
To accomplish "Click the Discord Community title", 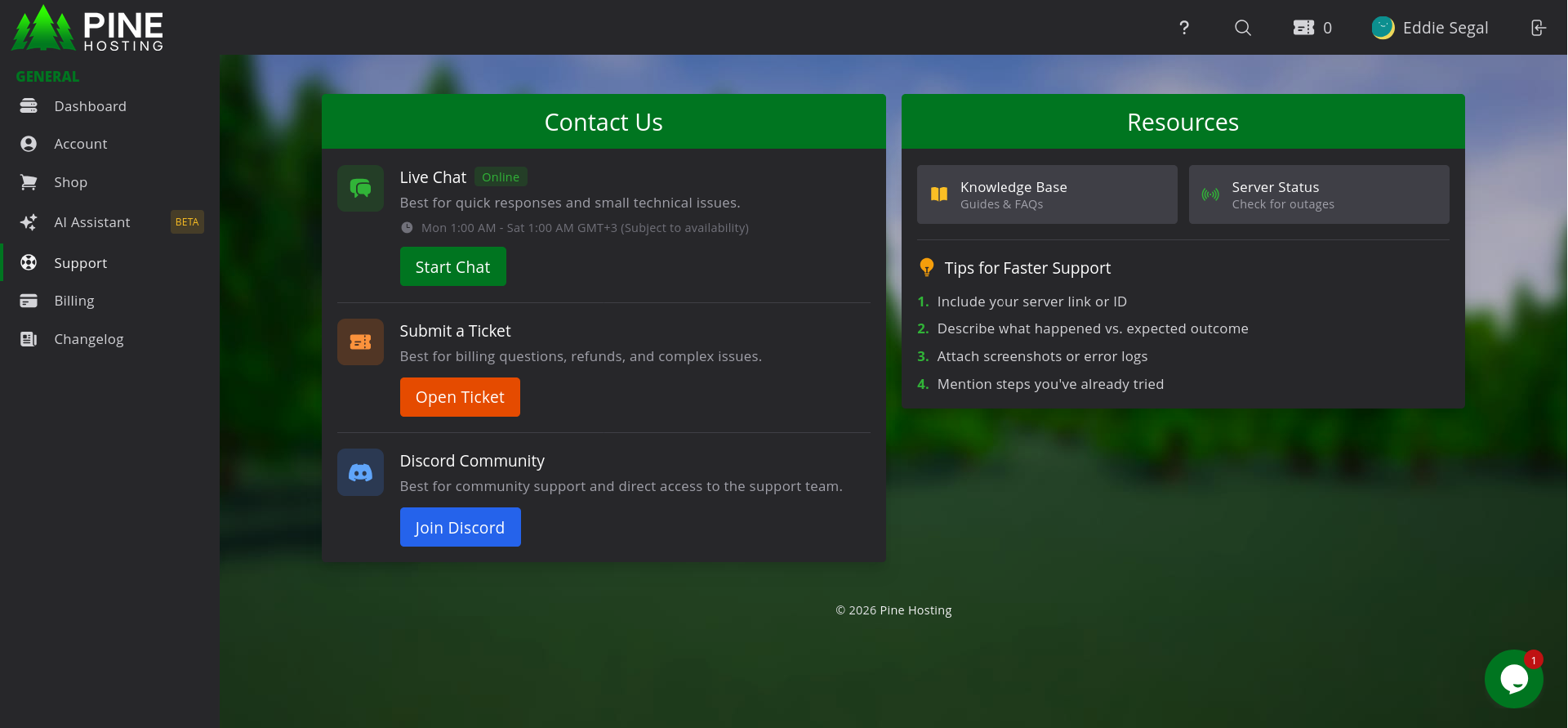I will (x=472, y=461).
